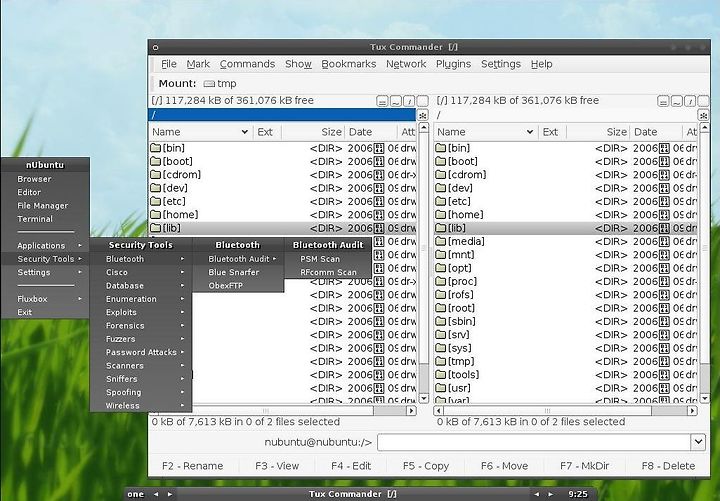This screenshot has height=501, width=720.
Task: Switch to next workspace arrow beside 'one'
Action: tap(170, 494)
